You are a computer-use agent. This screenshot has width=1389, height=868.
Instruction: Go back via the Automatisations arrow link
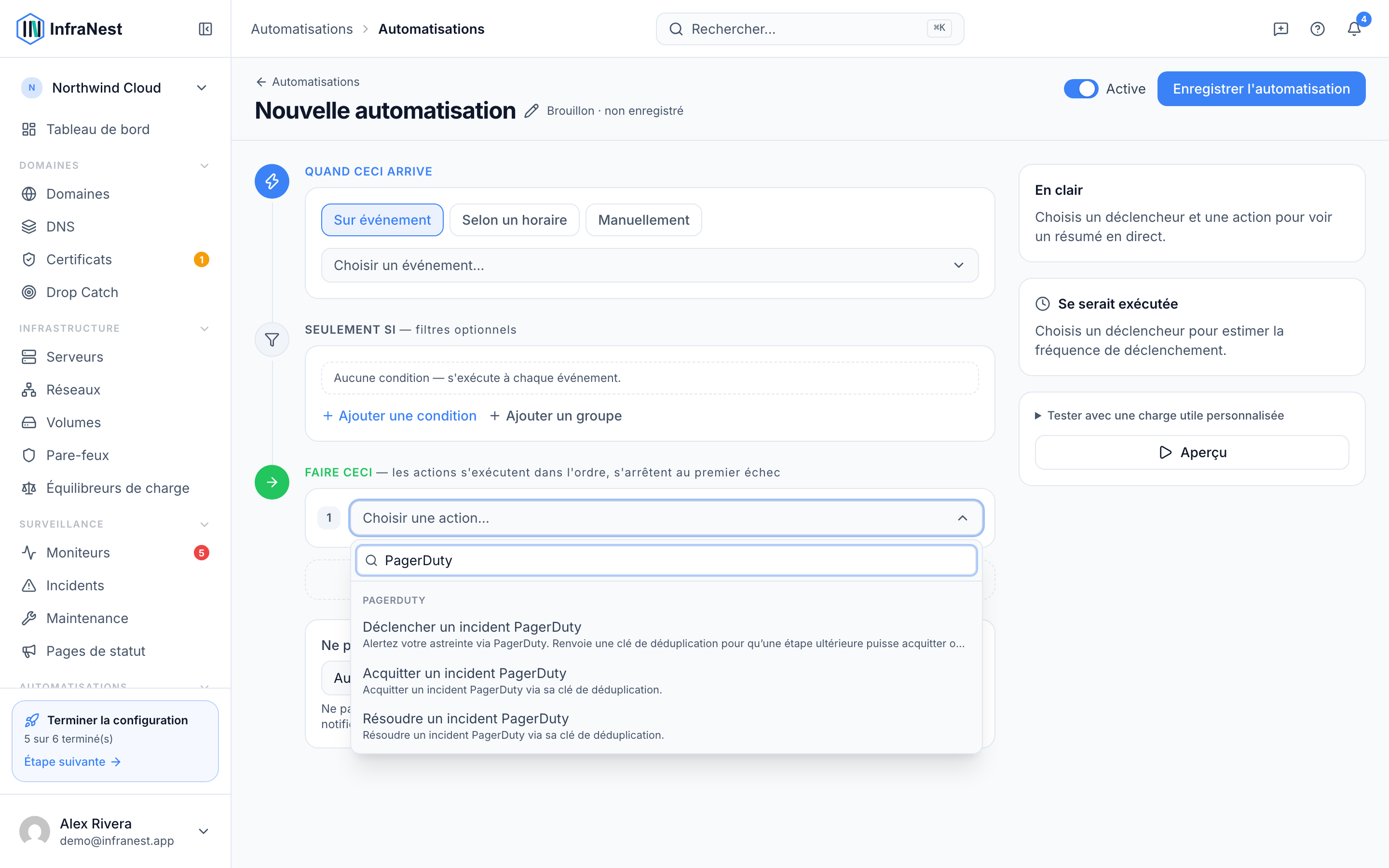pyautogui.click(x=308, y=82)
